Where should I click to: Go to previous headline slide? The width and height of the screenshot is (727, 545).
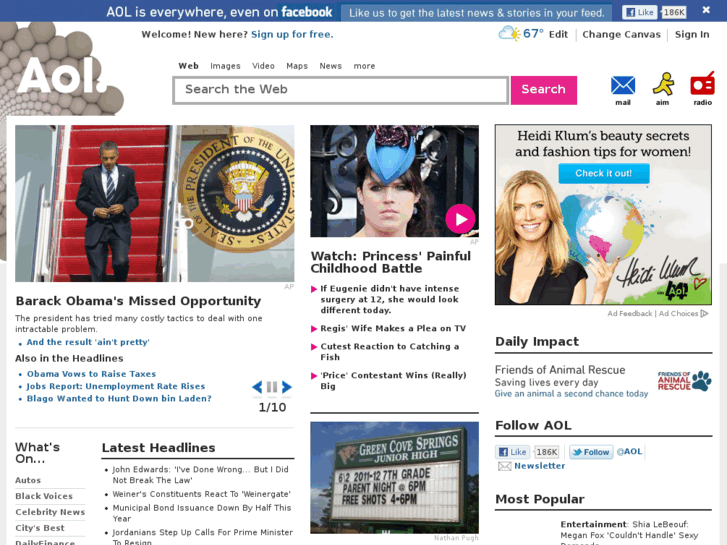point(257,386)
